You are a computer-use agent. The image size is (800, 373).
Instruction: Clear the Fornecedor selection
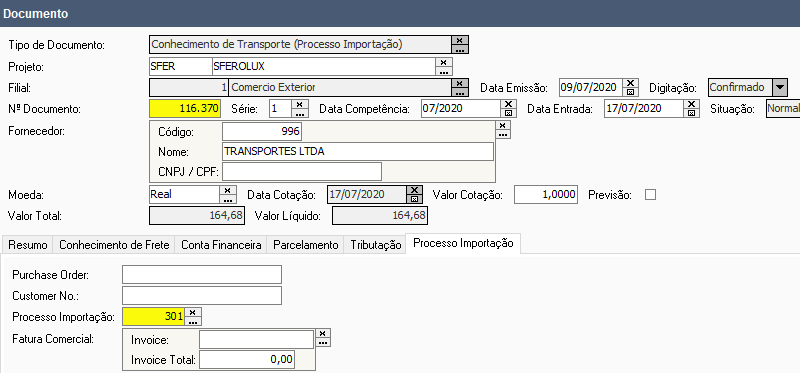[x=503, y=125]
